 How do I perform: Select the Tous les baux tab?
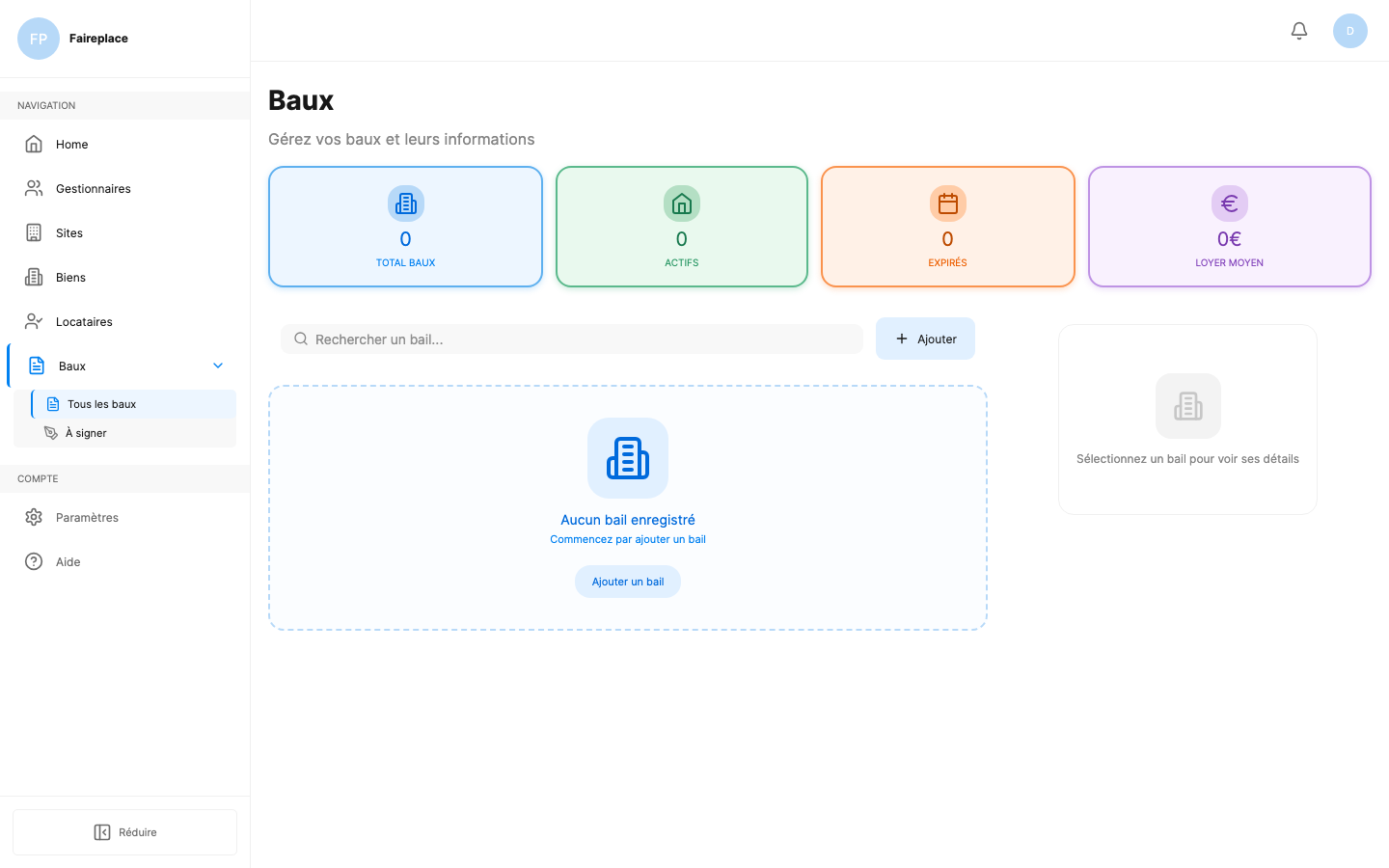(102, 403)
